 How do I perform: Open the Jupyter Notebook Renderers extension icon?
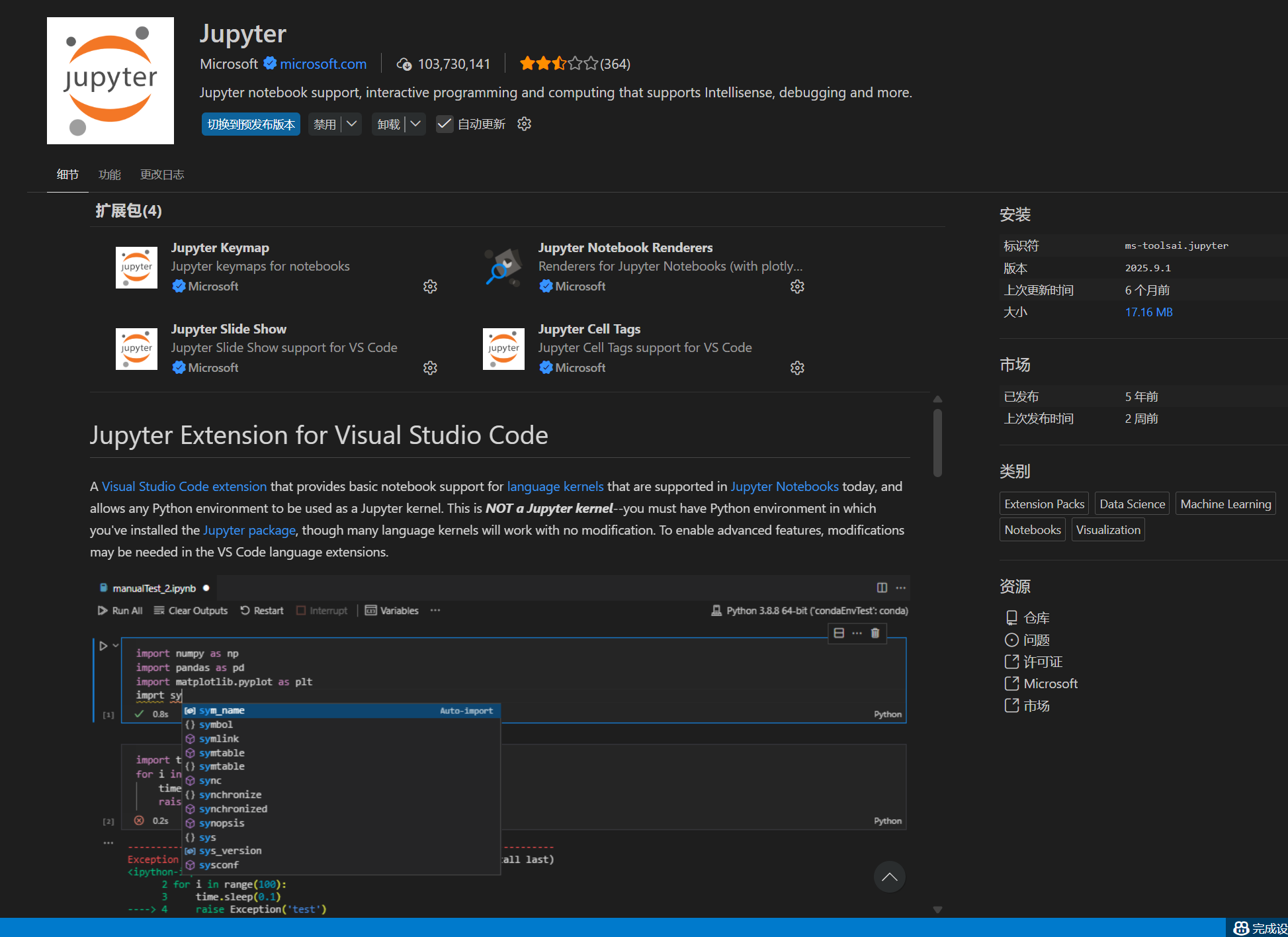click(x=503, y=267)
